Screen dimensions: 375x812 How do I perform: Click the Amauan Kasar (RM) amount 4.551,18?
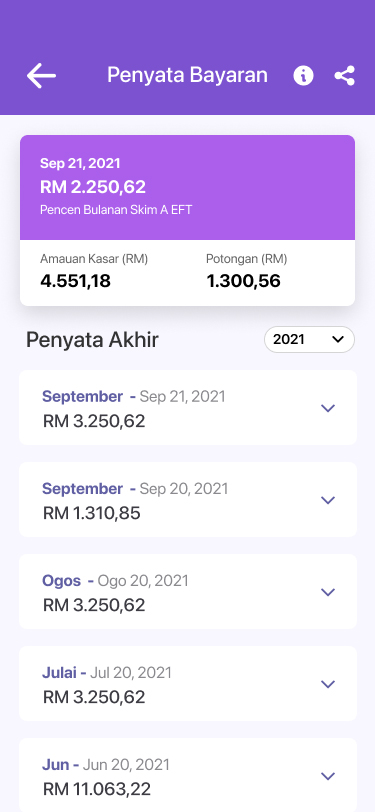76,281
